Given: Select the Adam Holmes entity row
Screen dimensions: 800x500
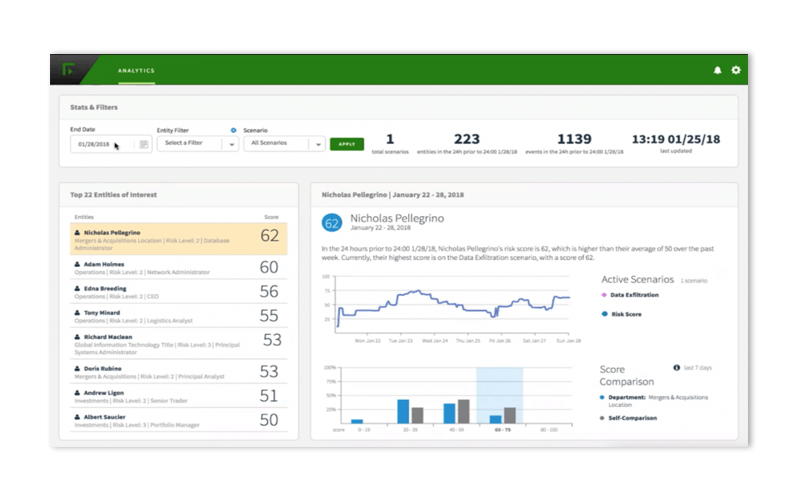Looking at the screenshot, I should [x=179, y=267].
